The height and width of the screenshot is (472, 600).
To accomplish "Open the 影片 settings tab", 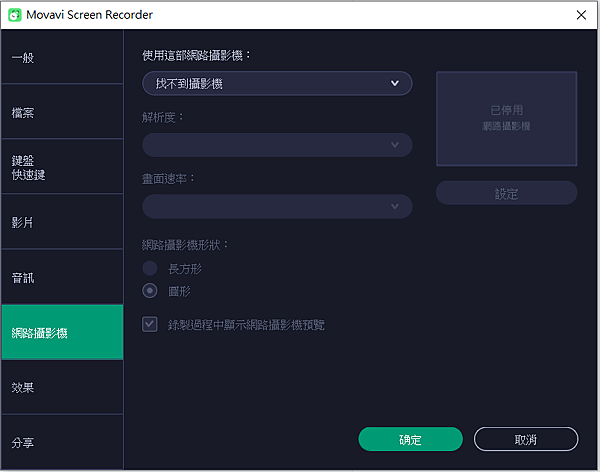I will click(x=62, y=222).
